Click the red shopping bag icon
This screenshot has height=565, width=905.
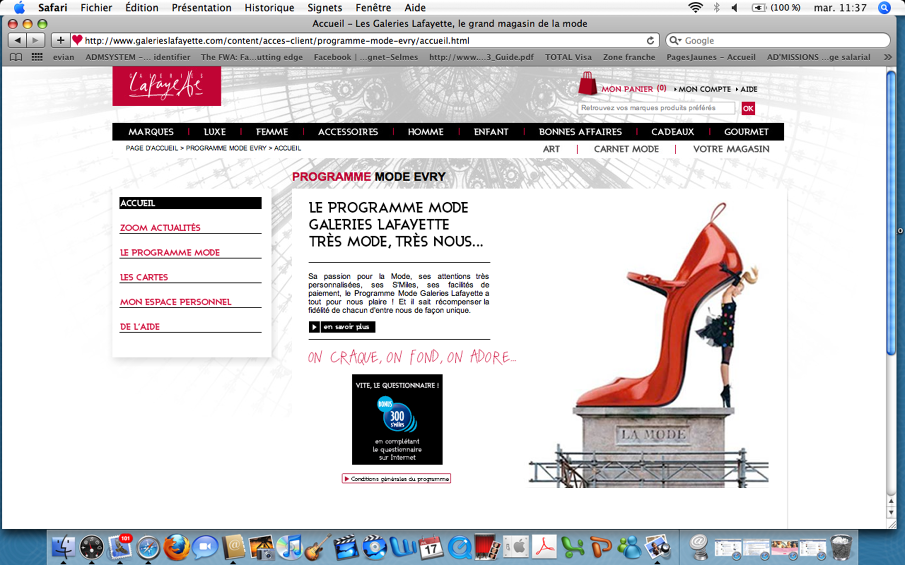coord(587,85)
